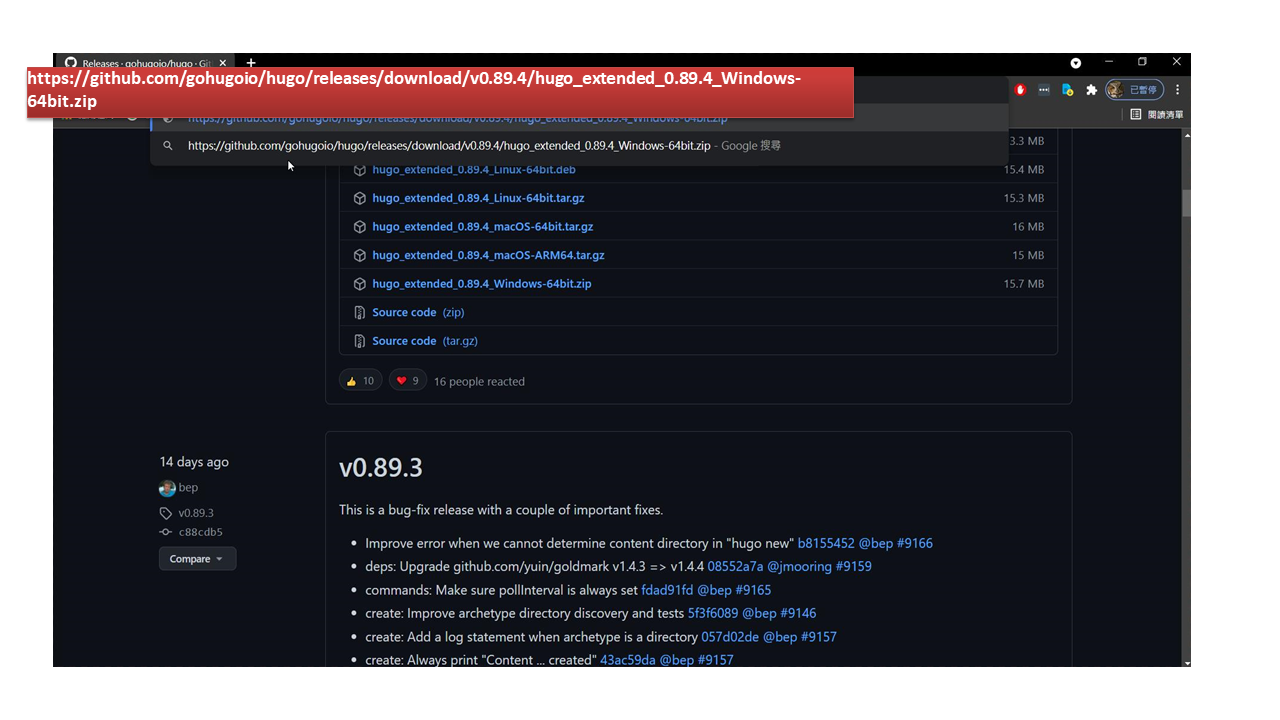
Task: Click the vertical page scrollbar thumb
Action: [1187, 203]
